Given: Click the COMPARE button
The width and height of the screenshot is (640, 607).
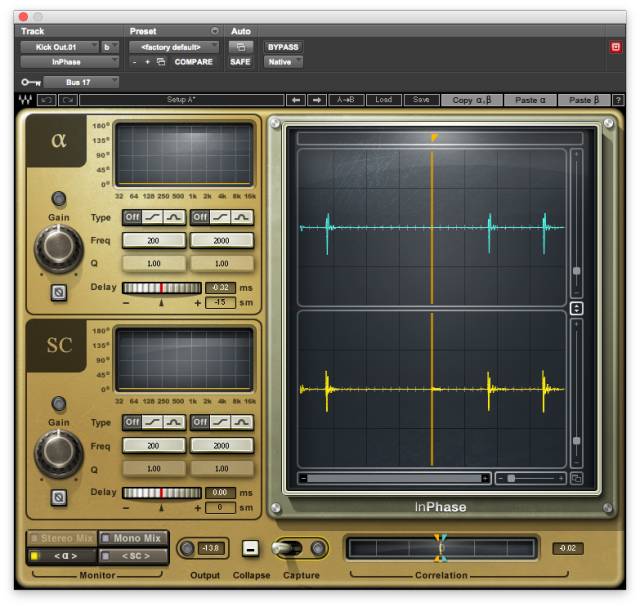Looking at the screenshot, I should pos(193,62).
